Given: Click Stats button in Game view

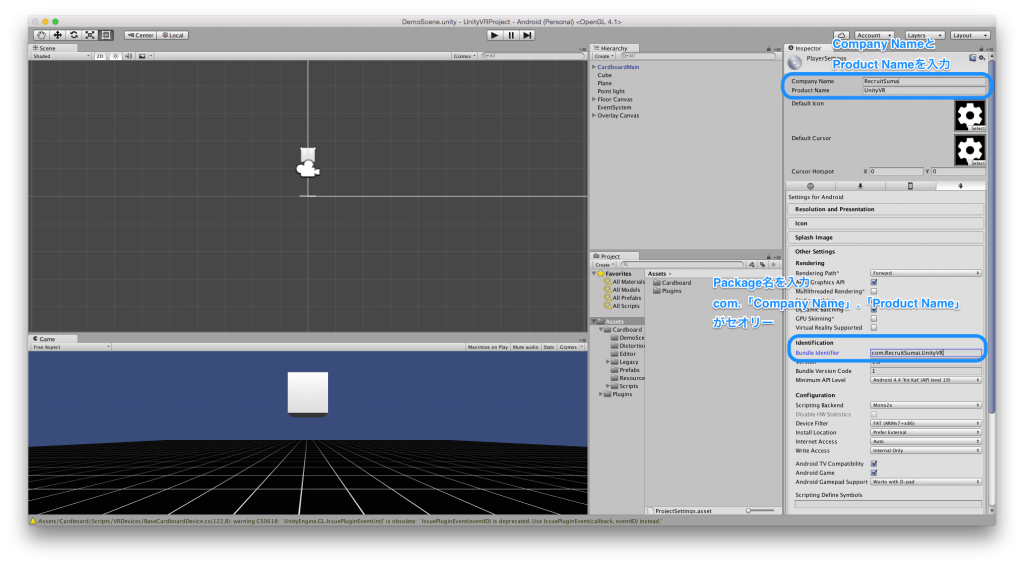Looking at the screenshot, I should click(549, 347).
